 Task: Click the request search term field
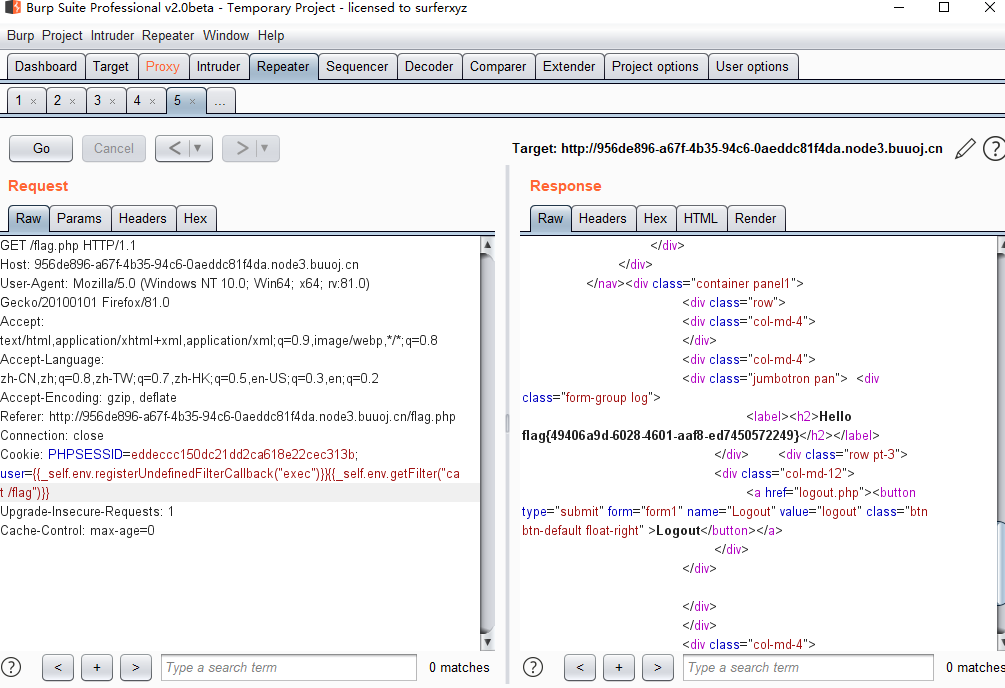289,667
